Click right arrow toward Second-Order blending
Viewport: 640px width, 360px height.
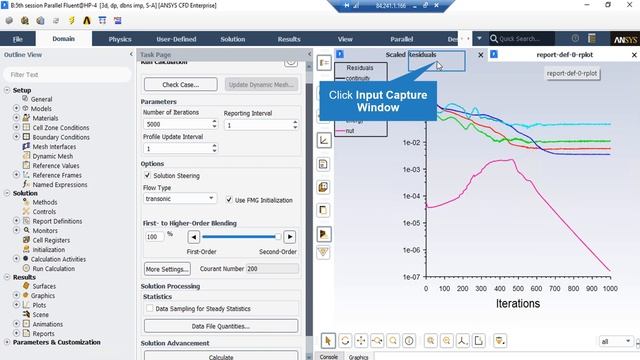289,237
